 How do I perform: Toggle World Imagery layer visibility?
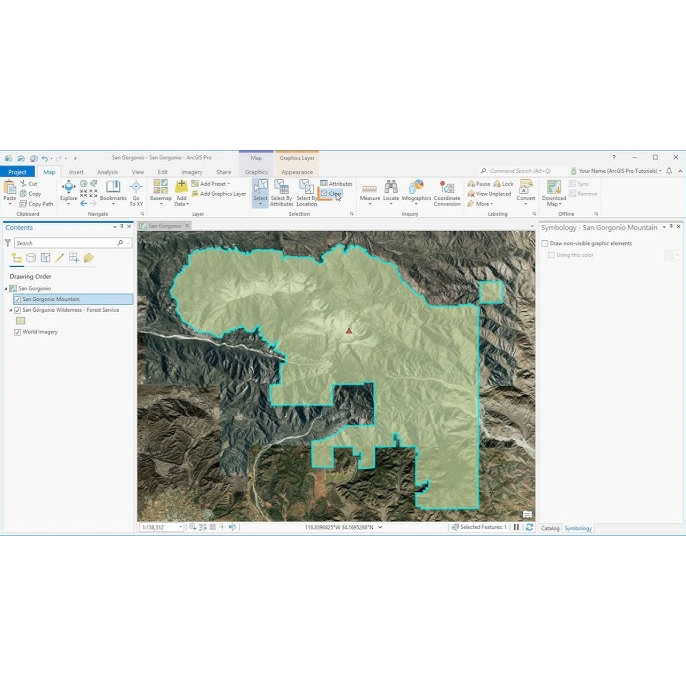click(x=18, y=332)
